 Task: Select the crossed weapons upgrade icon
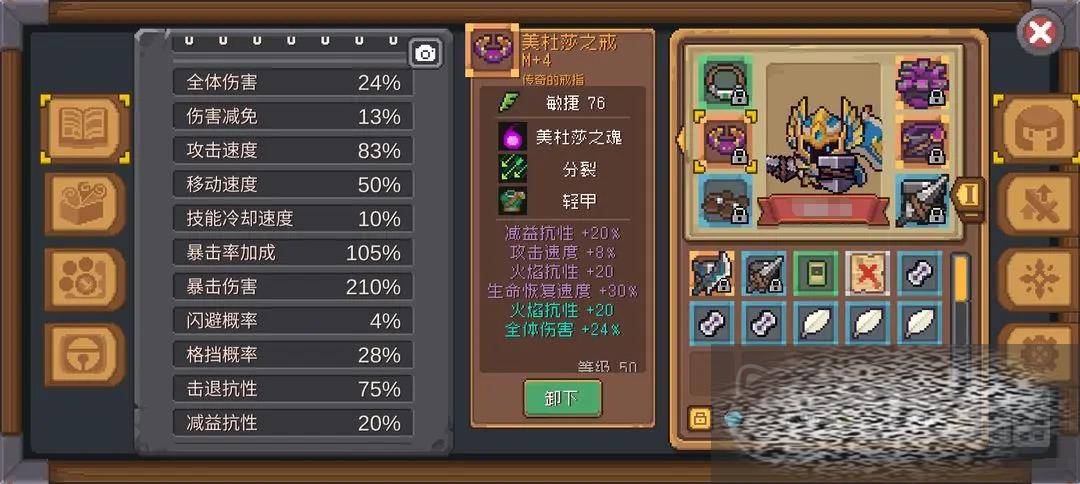click(1036, 204)
